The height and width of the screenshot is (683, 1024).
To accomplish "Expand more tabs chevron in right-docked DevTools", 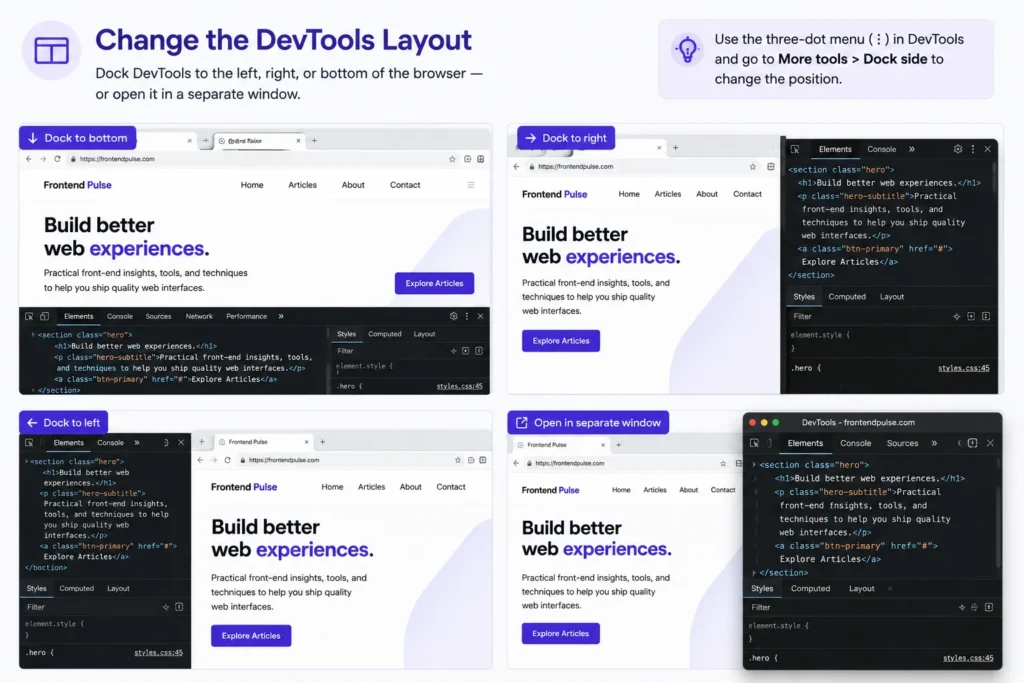I will tap(912, 149).
